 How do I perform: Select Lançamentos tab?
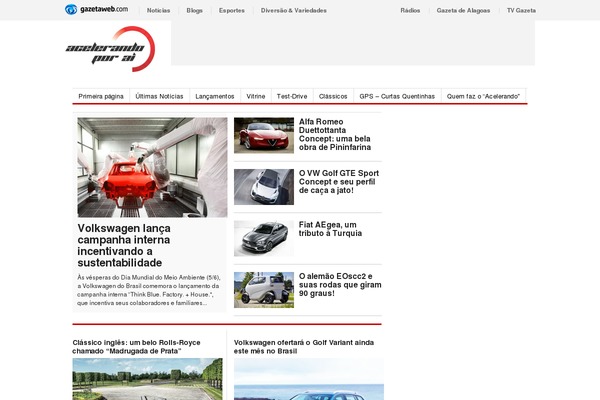point(215,96)
